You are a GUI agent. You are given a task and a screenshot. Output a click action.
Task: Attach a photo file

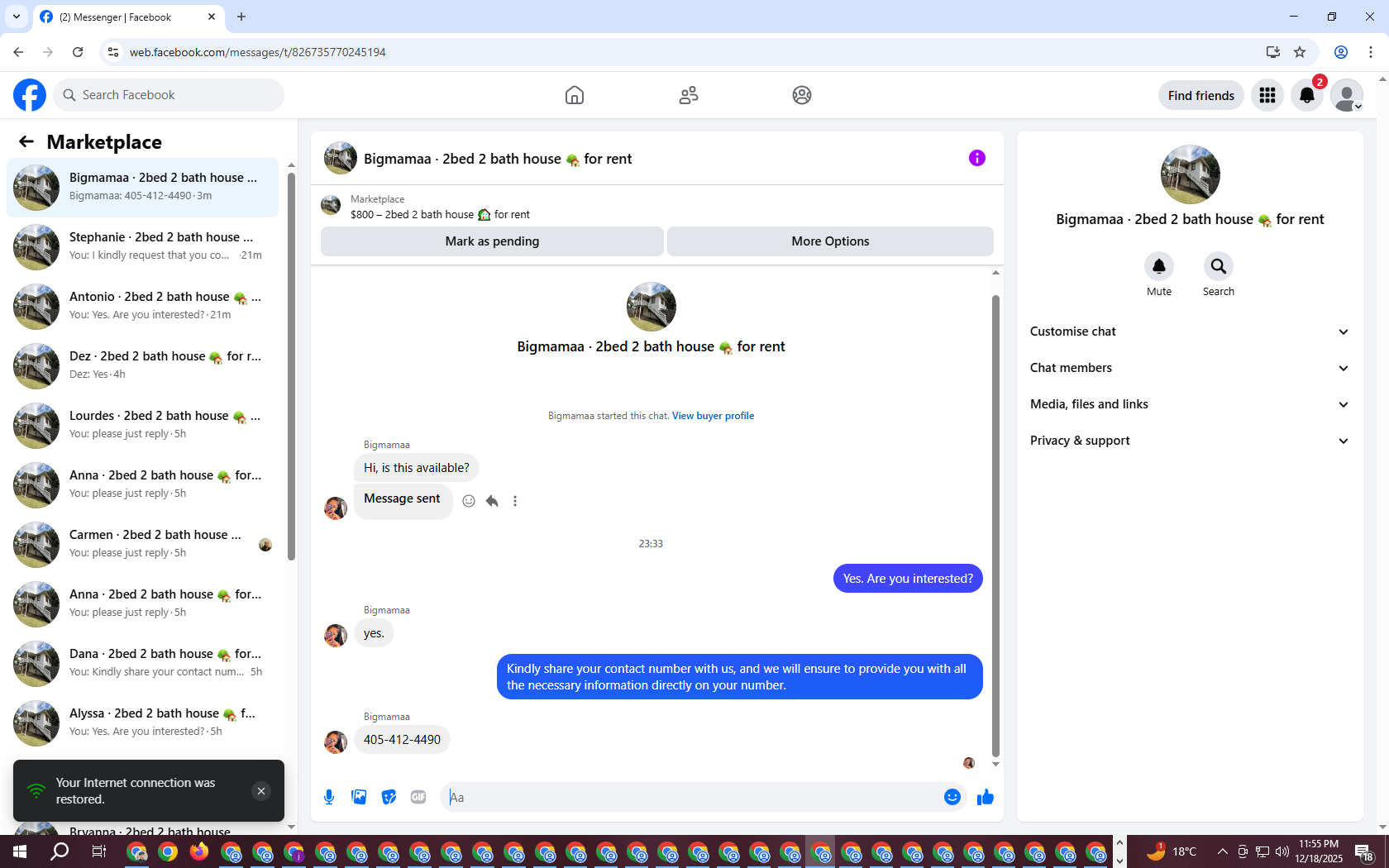click(359, 797)
